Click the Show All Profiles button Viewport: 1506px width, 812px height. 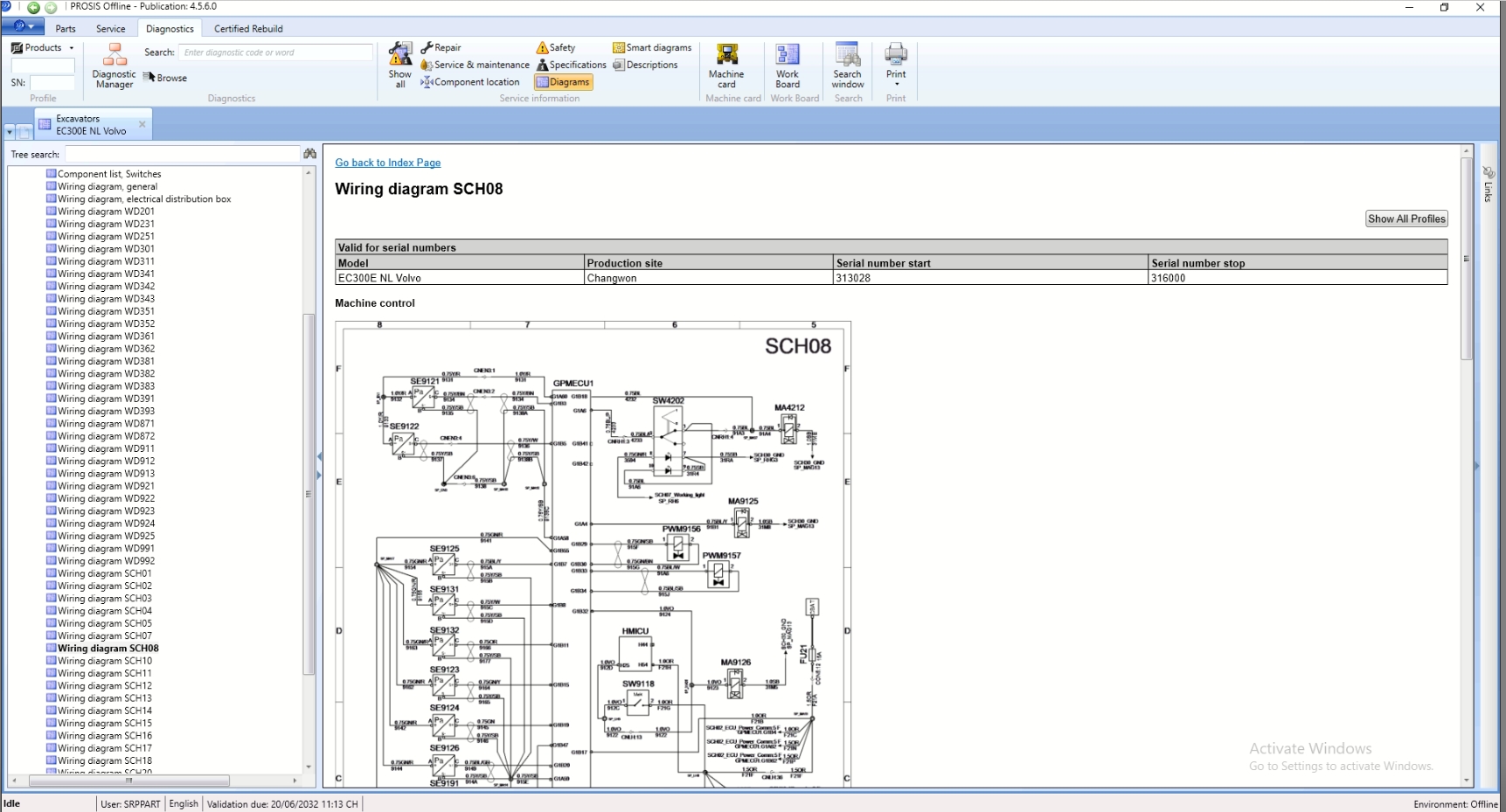click(1405, 219)
